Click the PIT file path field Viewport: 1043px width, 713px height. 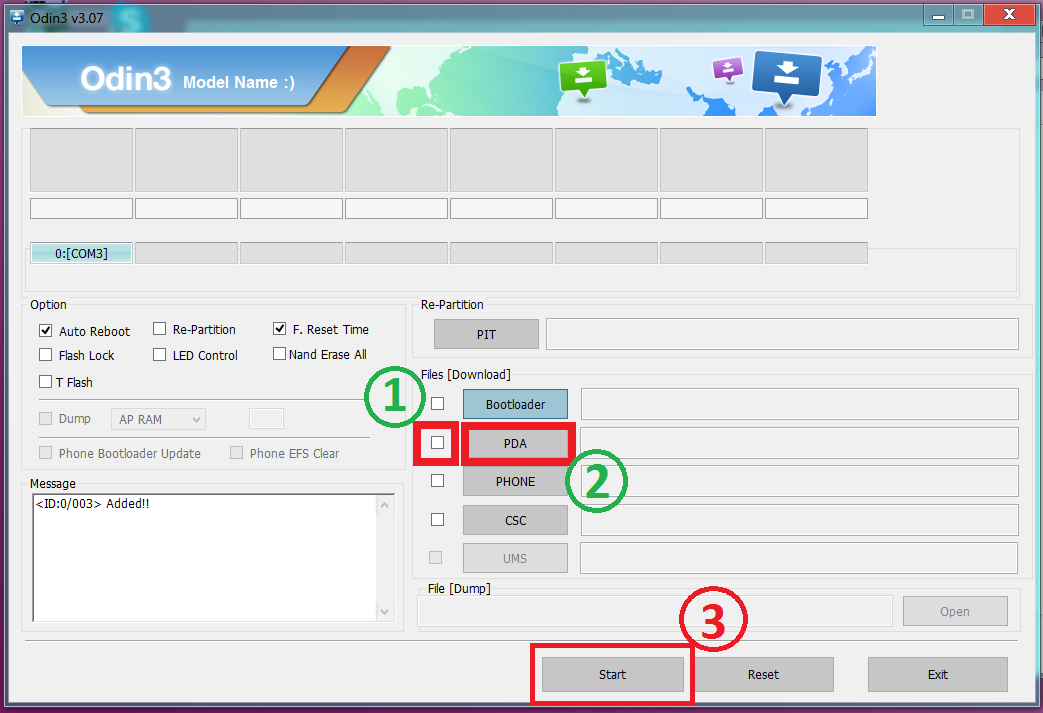point(782,334)
